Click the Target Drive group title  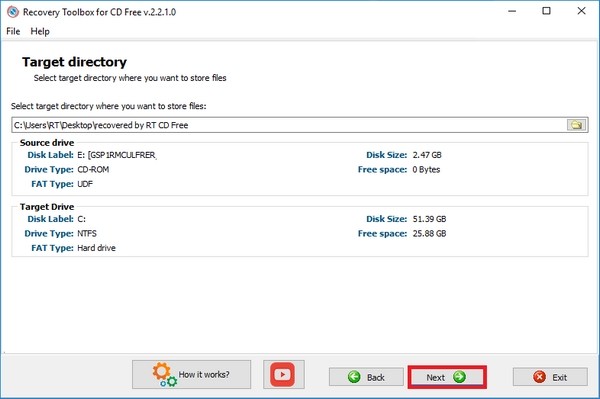[x=47, y=207]
